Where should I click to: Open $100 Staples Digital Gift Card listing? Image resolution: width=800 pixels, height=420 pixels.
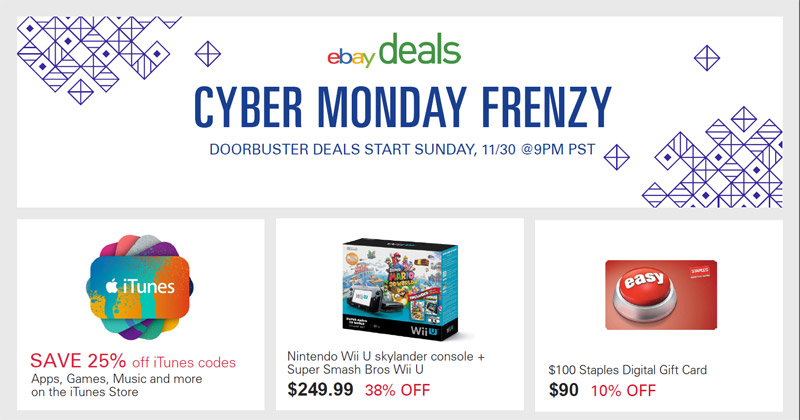tap(628, 370)
